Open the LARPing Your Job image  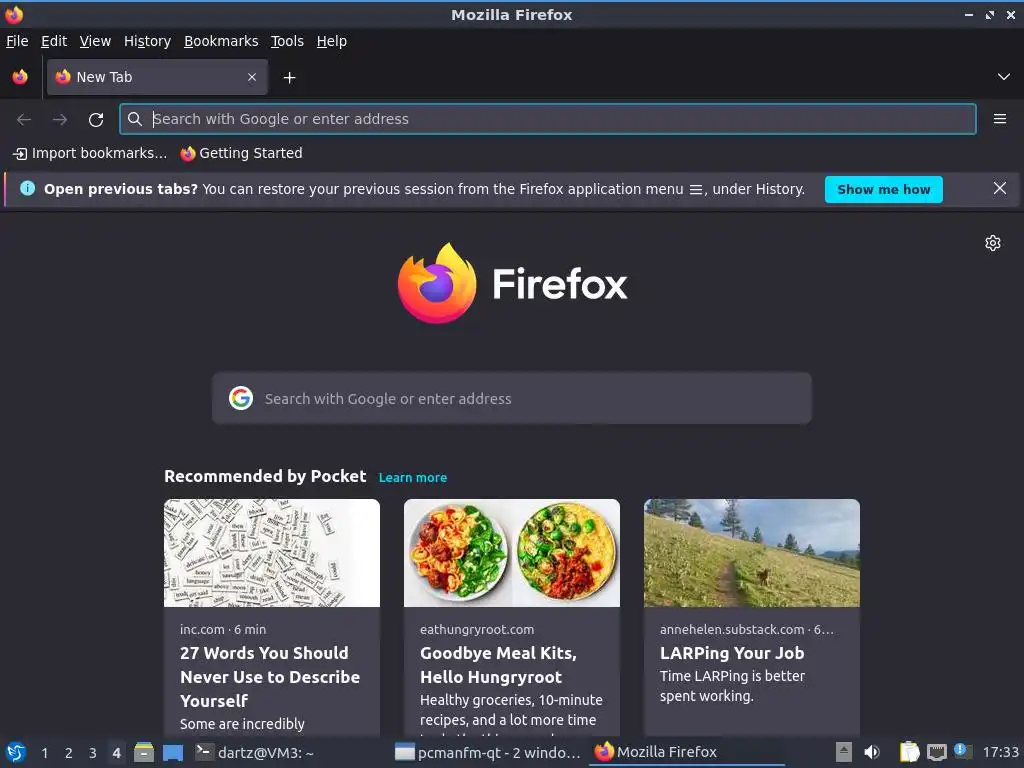tap(752, 552)
